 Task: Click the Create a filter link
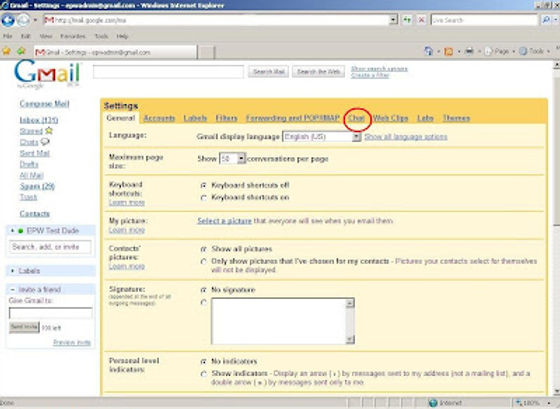370,76
